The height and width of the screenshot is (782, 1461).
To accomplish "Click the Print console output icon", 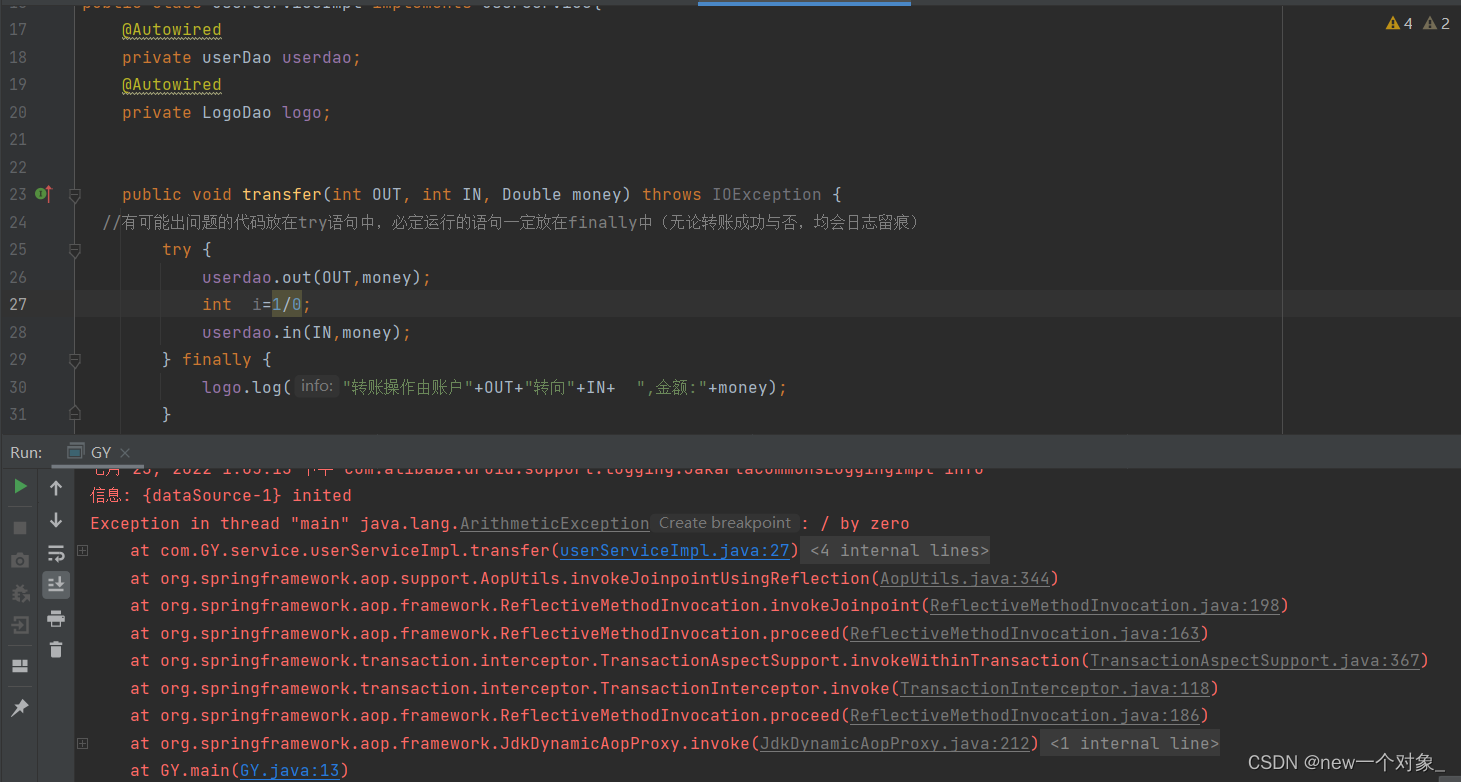I will (56, 618).
